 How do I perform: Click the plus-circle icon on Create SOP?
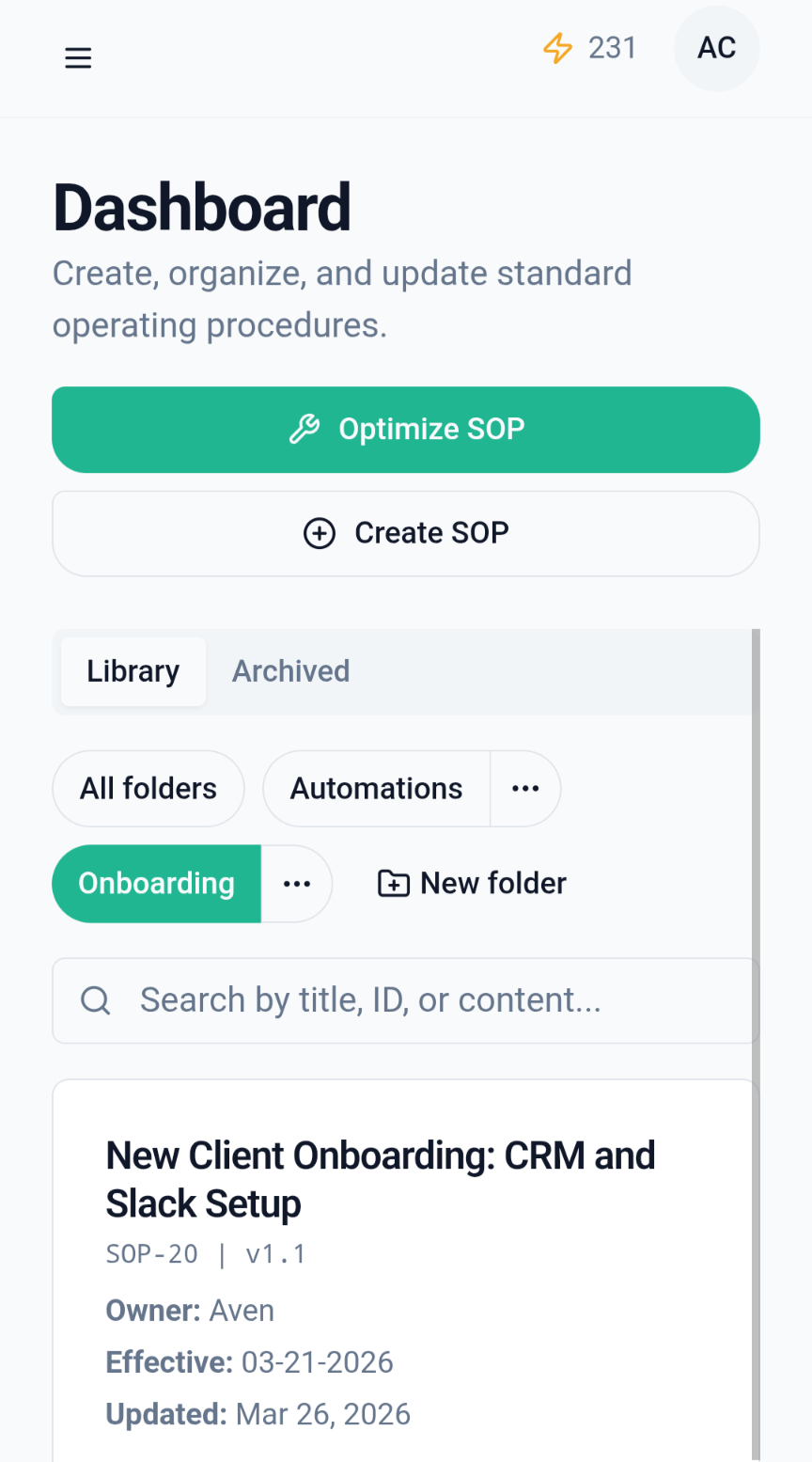click(320, 533)
